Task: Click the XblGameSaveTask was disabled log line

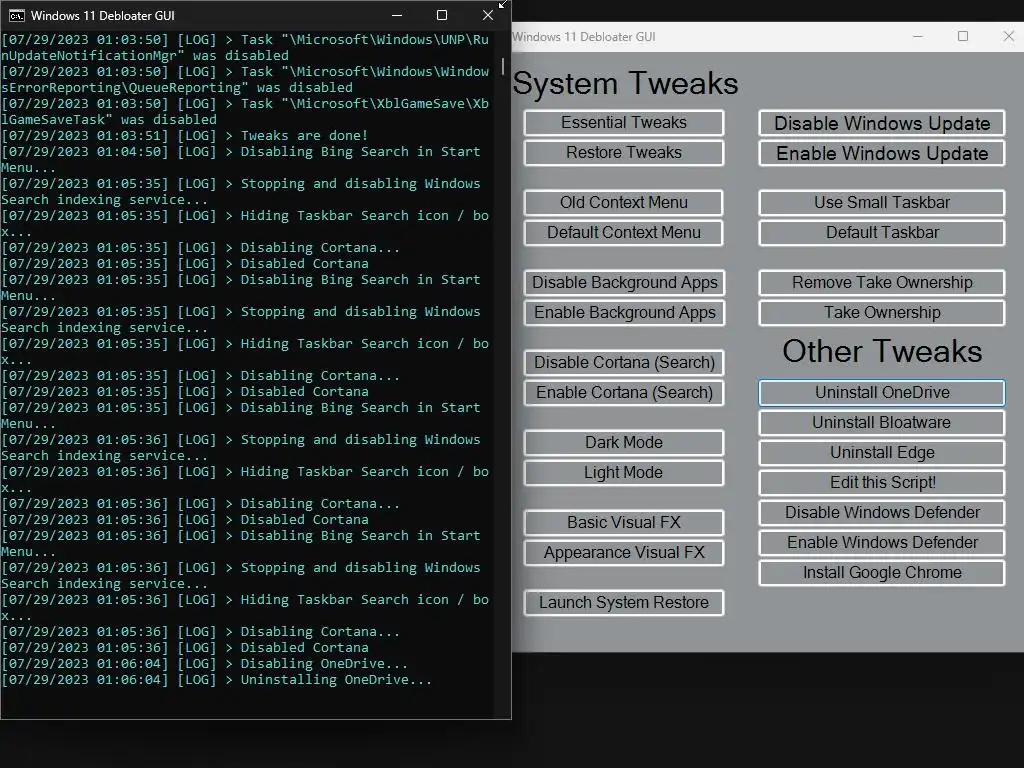Action: (x=245, y=112)
